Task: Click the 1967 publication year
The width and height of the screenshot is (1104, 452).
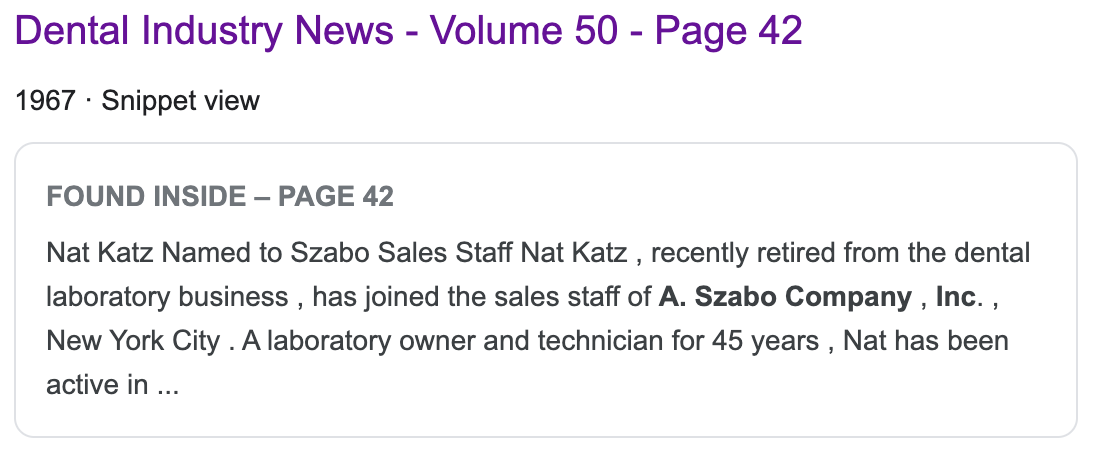Action: pos(46,100)
